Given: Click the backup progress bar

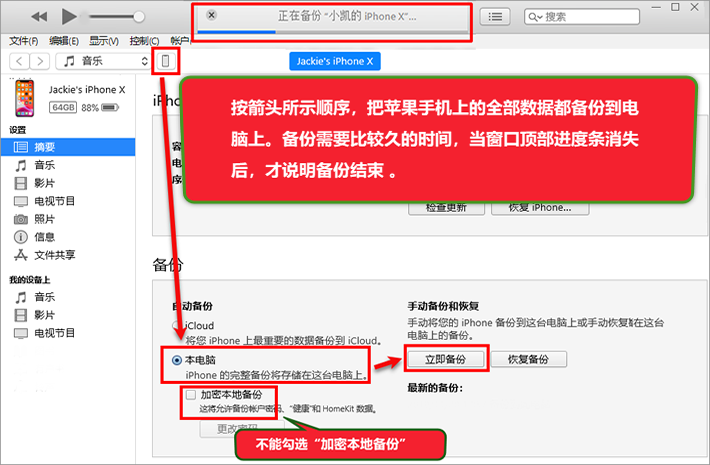Looking at the screenshot, I should click(332, 32).
